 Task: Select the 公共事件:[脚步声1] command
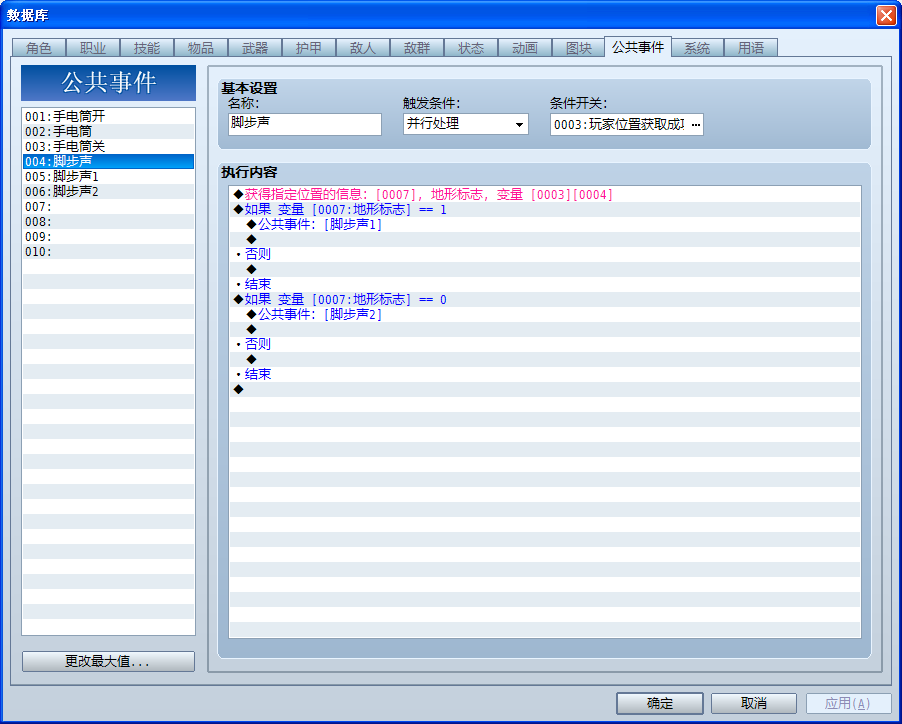545,224
